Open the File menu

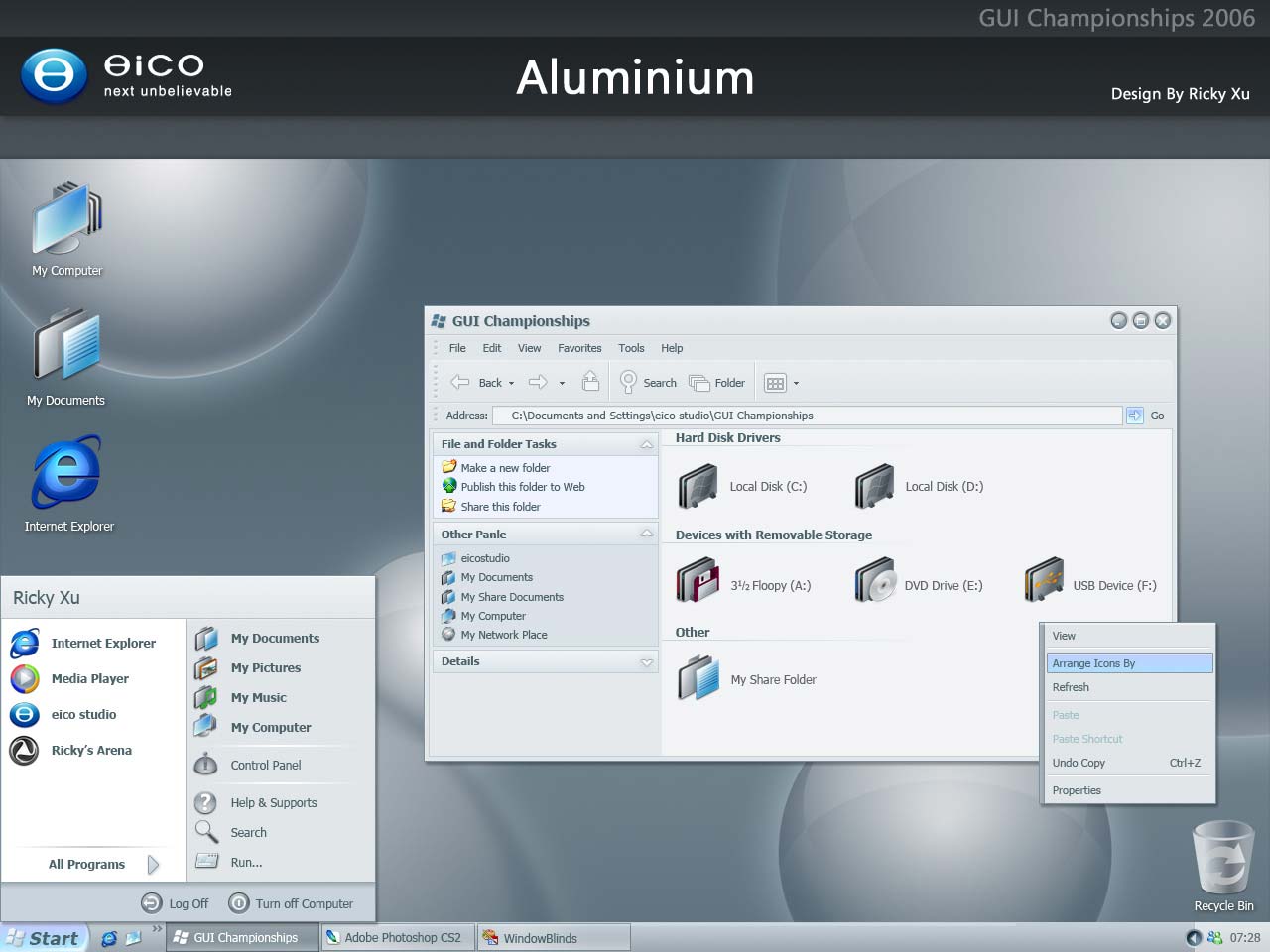457,348
